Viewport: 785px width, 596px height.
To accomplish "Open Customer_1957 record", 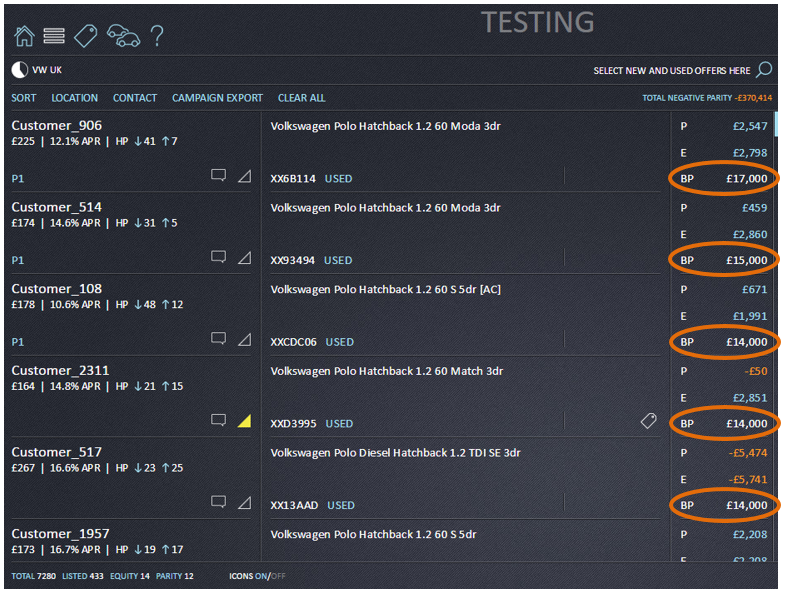I will tap(60, 533).
